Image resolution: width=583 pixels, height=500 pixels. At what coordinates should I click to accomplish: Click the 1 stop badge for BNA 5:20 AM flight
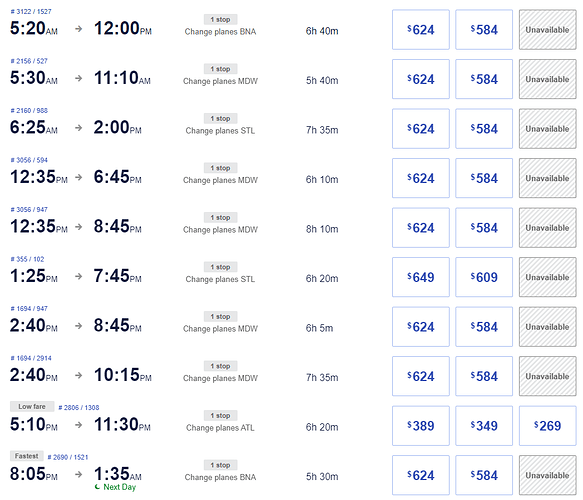(x=220, y=19)
